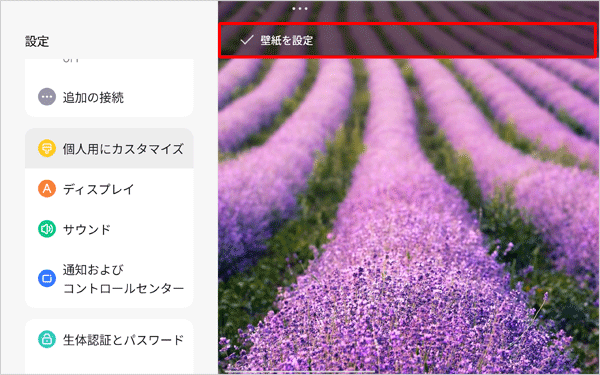Click the orange ディスプレイ icon
This screenshot has height=375, width=600.
click(47, 189)
